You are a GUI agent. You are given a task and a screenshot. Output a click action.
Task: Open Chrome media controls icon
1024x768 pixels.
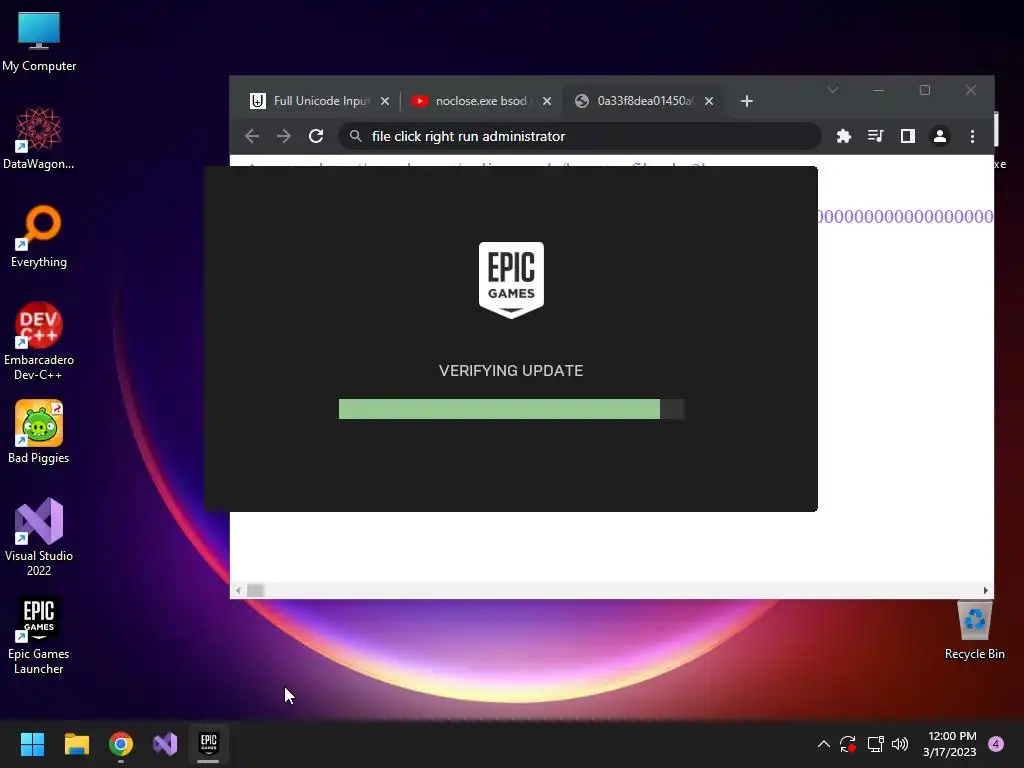875,136
